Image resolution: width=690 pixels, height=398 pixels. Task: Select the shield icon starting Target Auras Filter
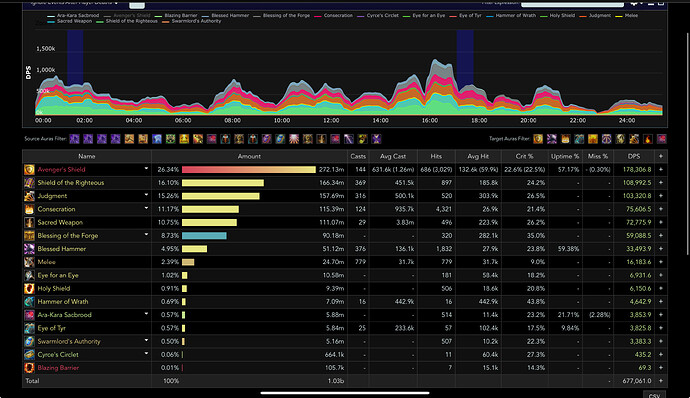(x=538, y=139)
